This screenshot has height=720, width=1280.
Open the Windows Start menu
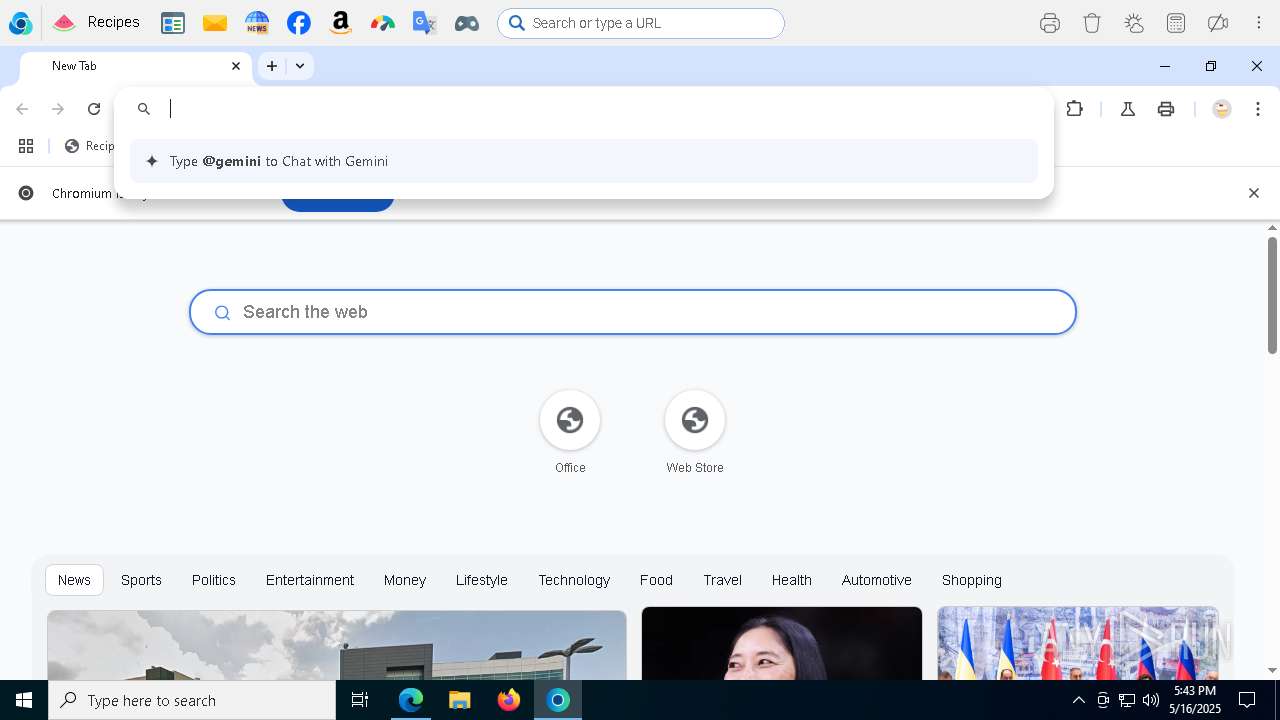coord(24,700)
